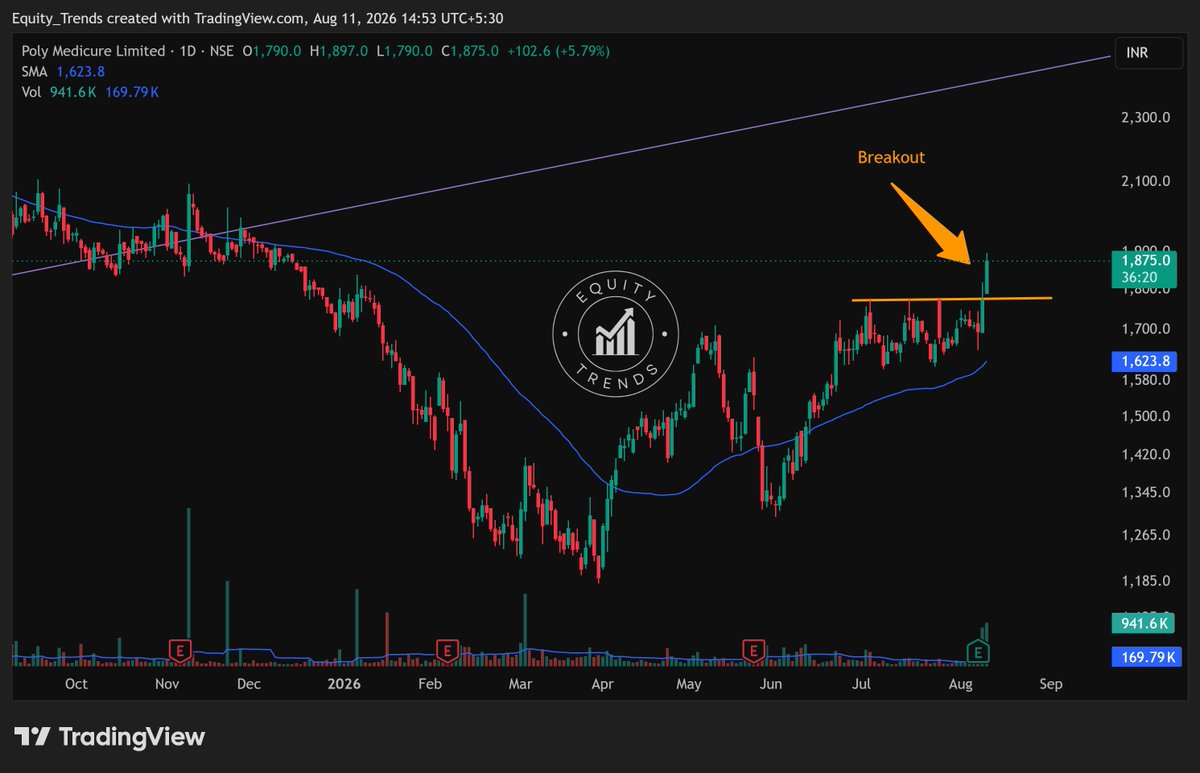The height and width of the screenshot is (773, 1200).
Task: Click the 'Jun' label on time axis
Action: pyautogui.click(x=770, y=685)
